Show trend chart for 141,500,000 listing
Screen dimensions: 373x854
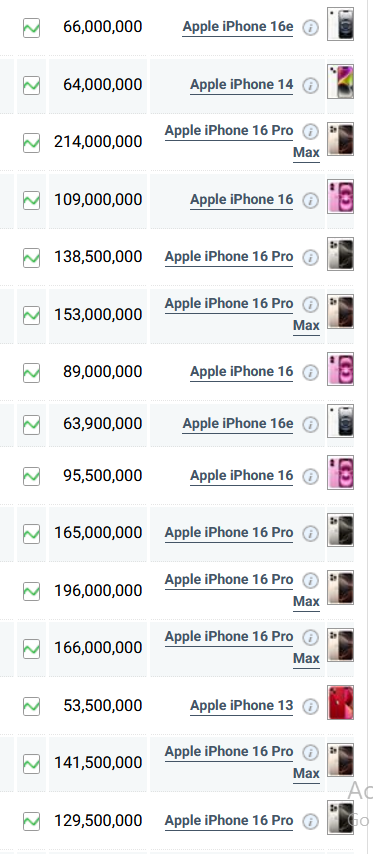pyautogui.click(x=32, y=764)
